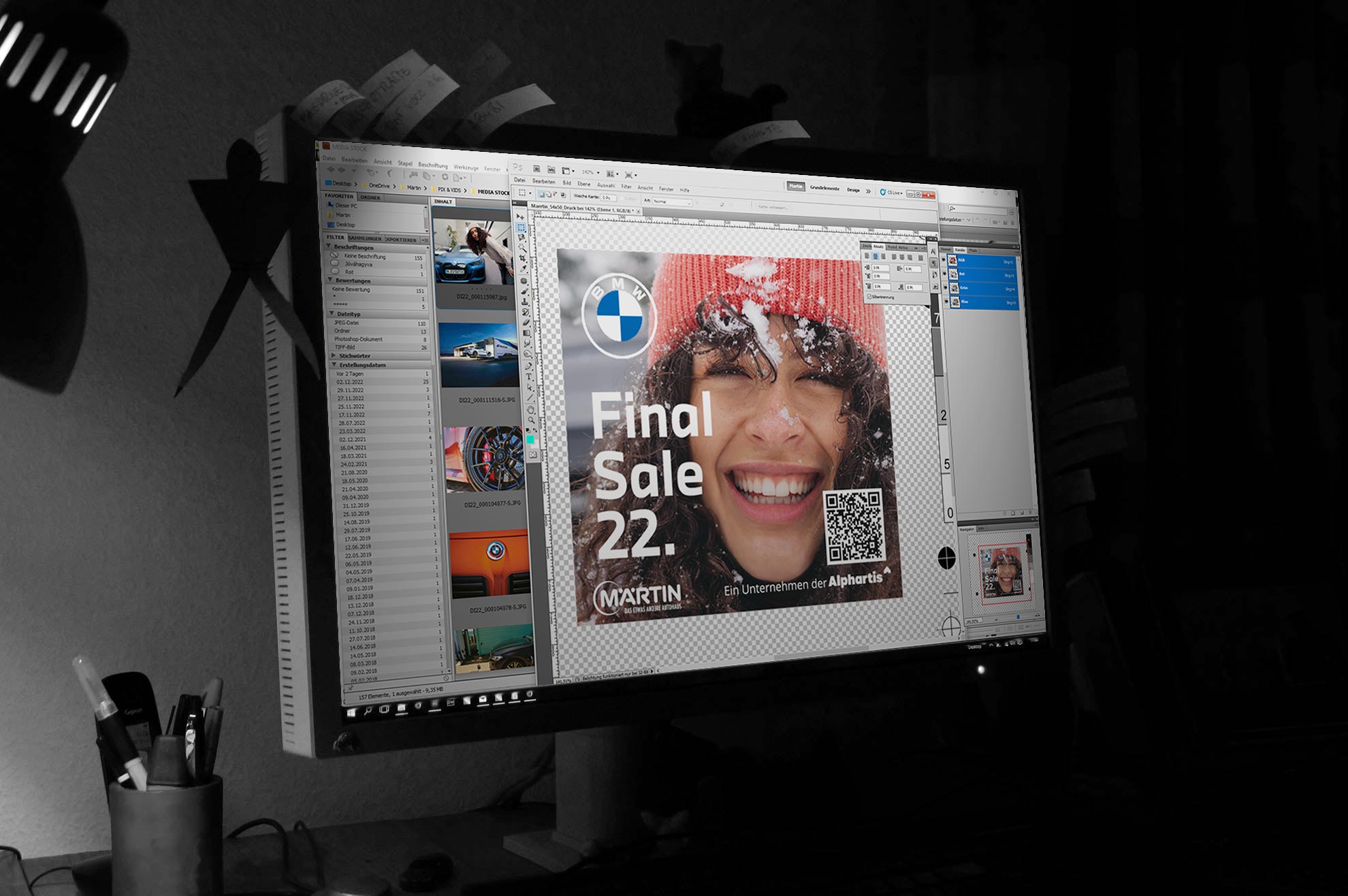
Task: Switch to the Ordner tab in Bridge
Action: pyautogui.click(x=370, y=197)
